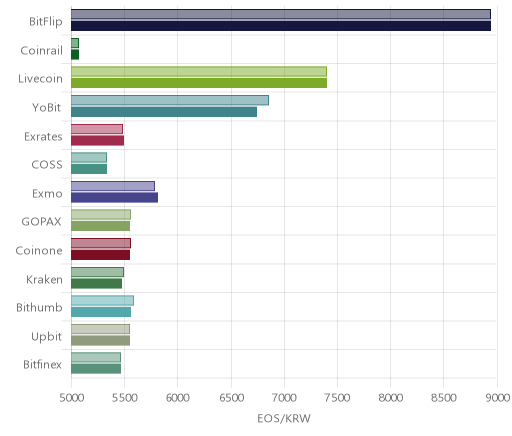
Task: Select the Bithumb turquoise bar
Action: [101, 312]
